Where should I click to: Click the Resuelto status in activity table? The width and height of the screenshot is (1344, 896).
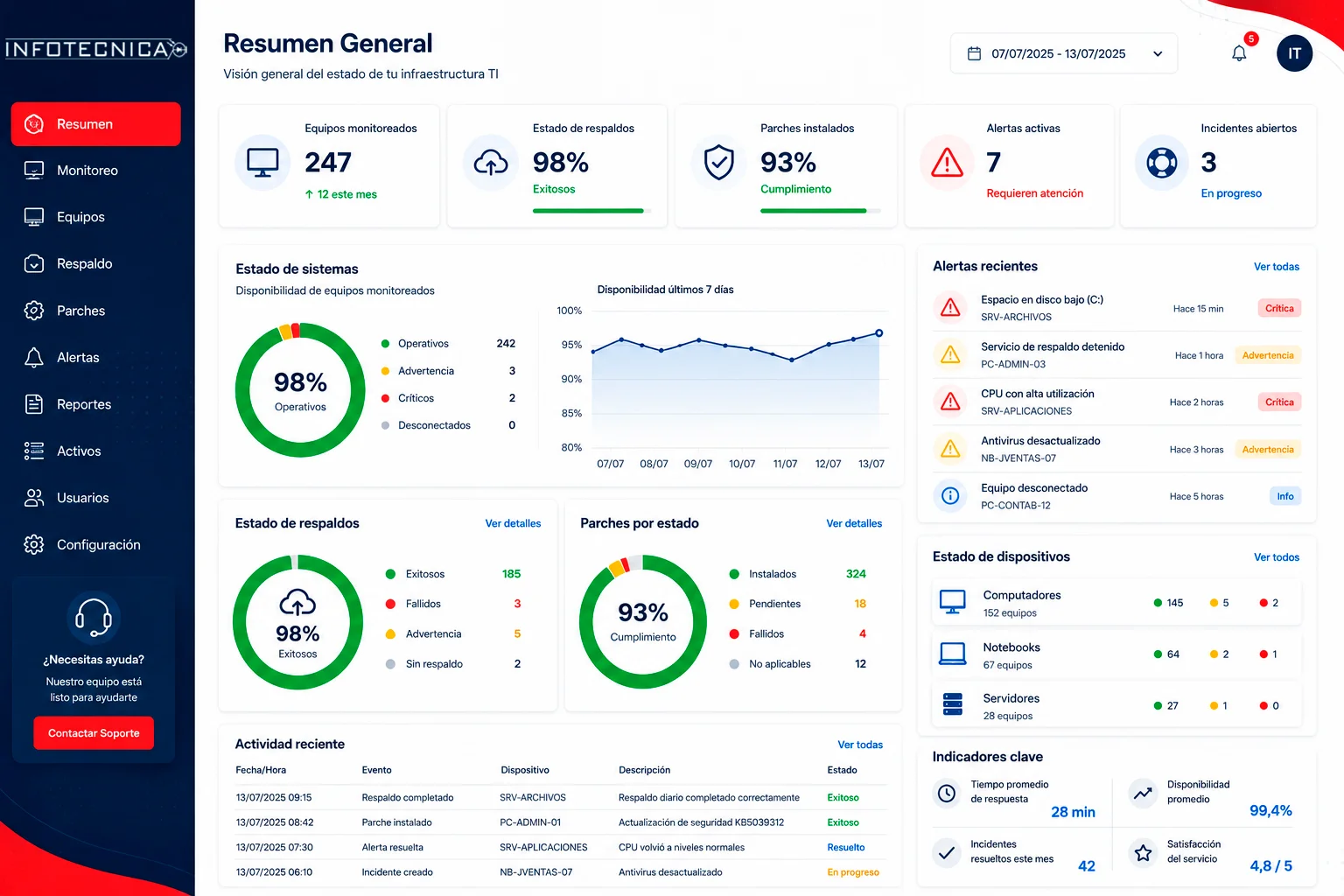(x=846, y=847)
